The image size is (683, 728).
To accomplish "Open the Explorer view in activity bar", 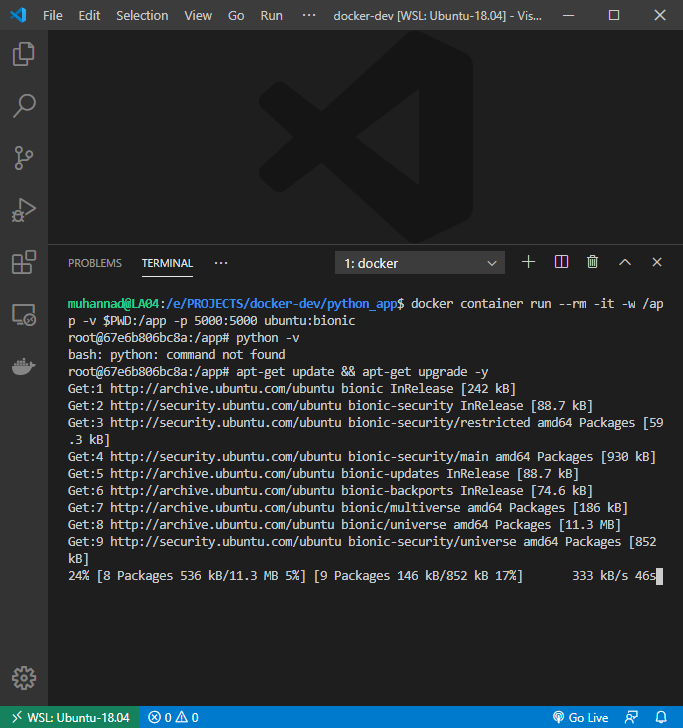I will (24, 54).
